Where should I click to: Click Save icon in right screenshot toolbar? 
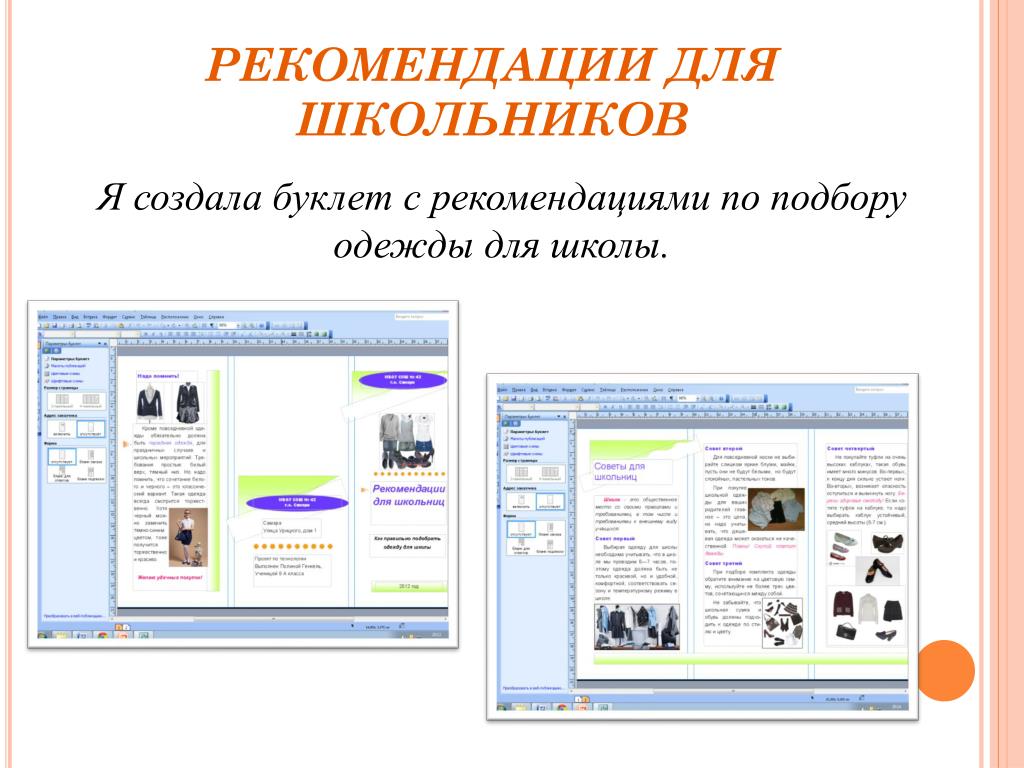pos(514,398)
